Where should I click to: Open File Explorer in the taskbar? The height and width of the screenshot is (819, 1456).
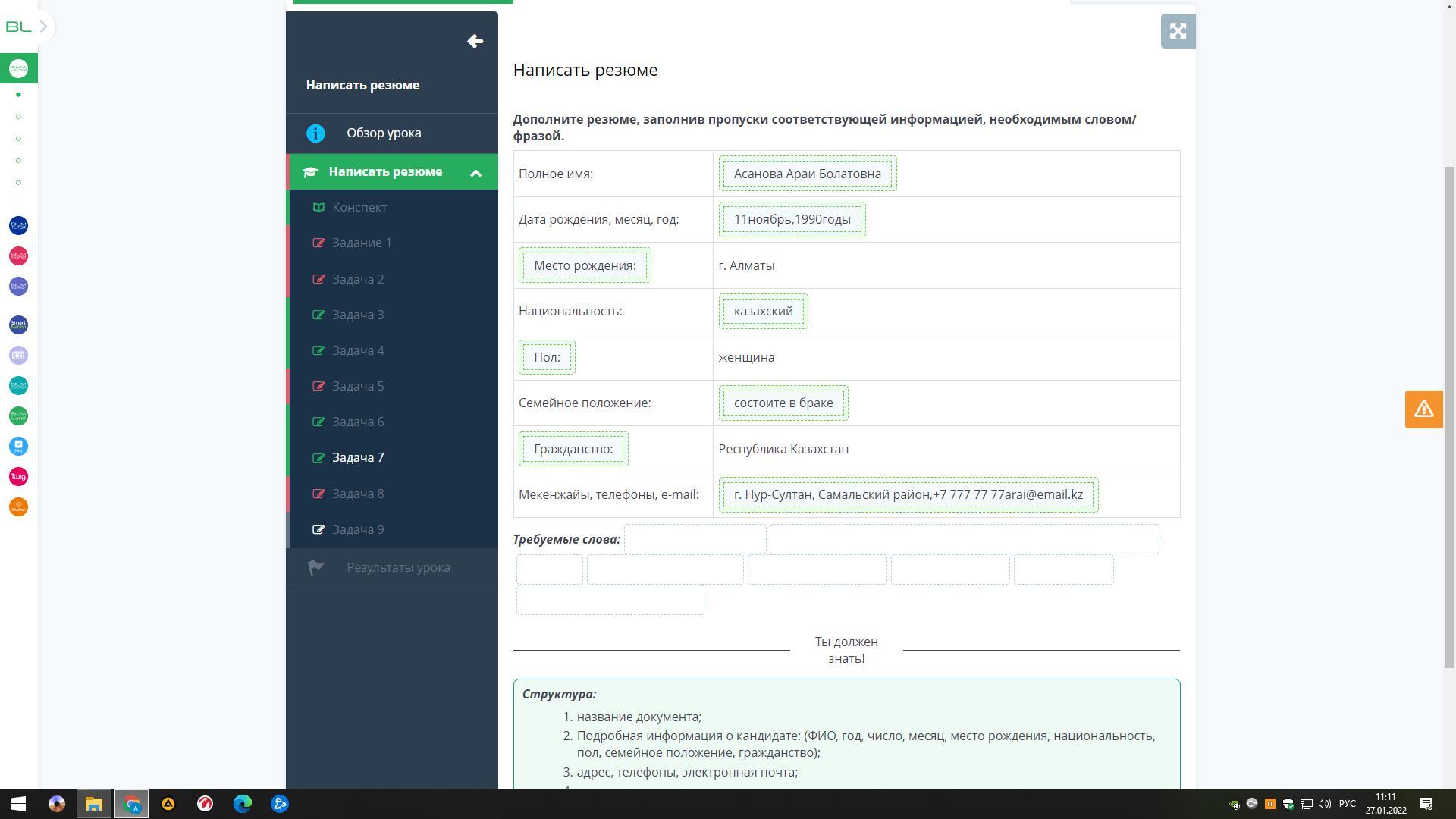pyautogui.click(x=94, y=804)
